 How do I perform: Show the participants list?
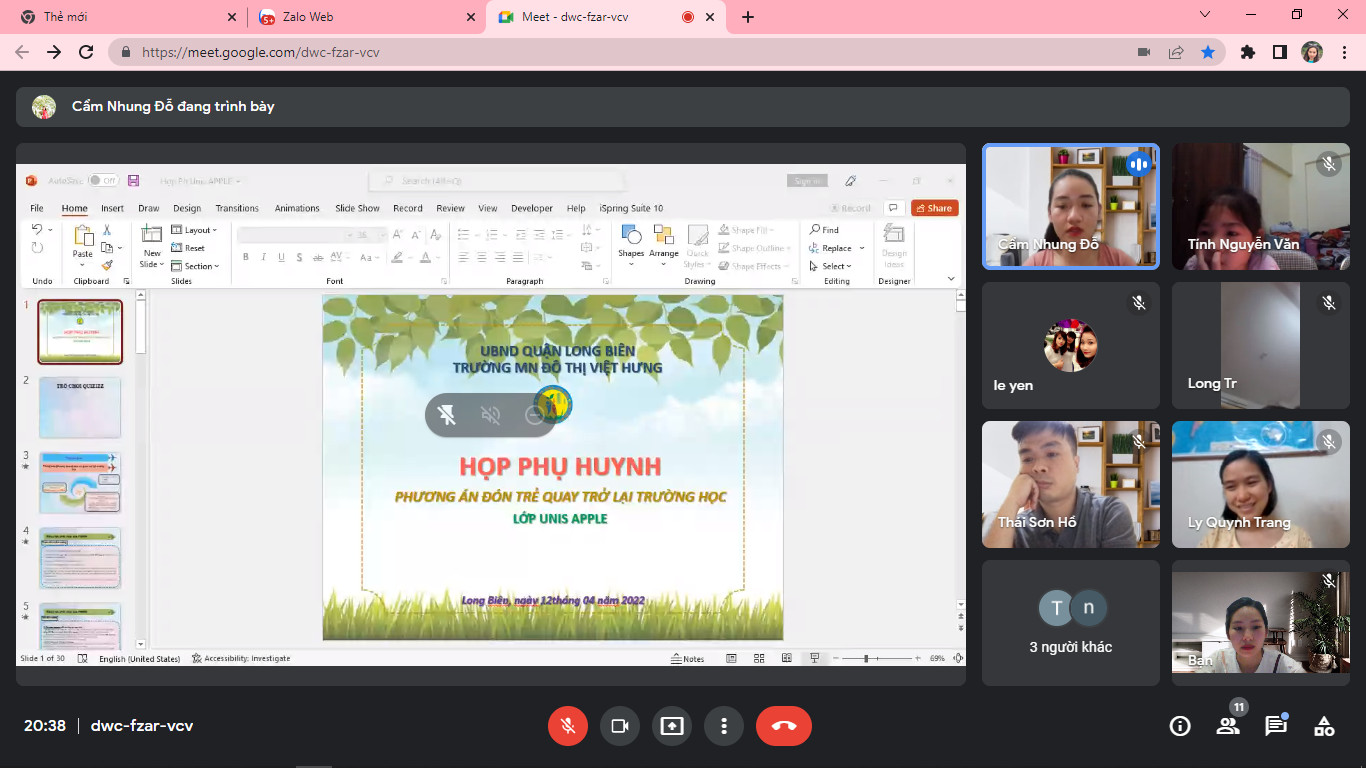pos(1227,726)
